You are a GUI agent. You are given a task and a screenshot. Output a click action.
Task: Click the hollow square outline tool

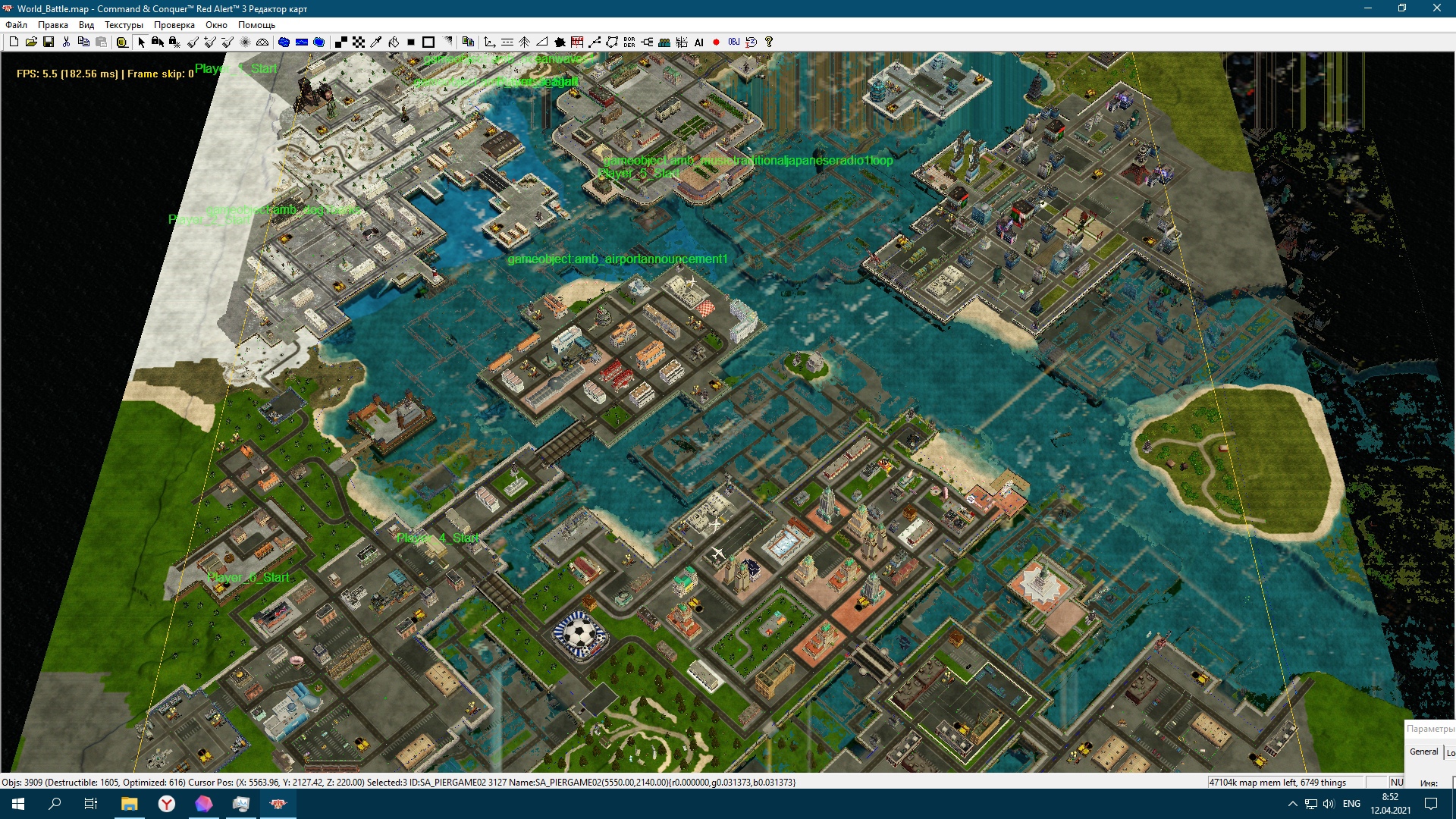click(x=428, y=42)
